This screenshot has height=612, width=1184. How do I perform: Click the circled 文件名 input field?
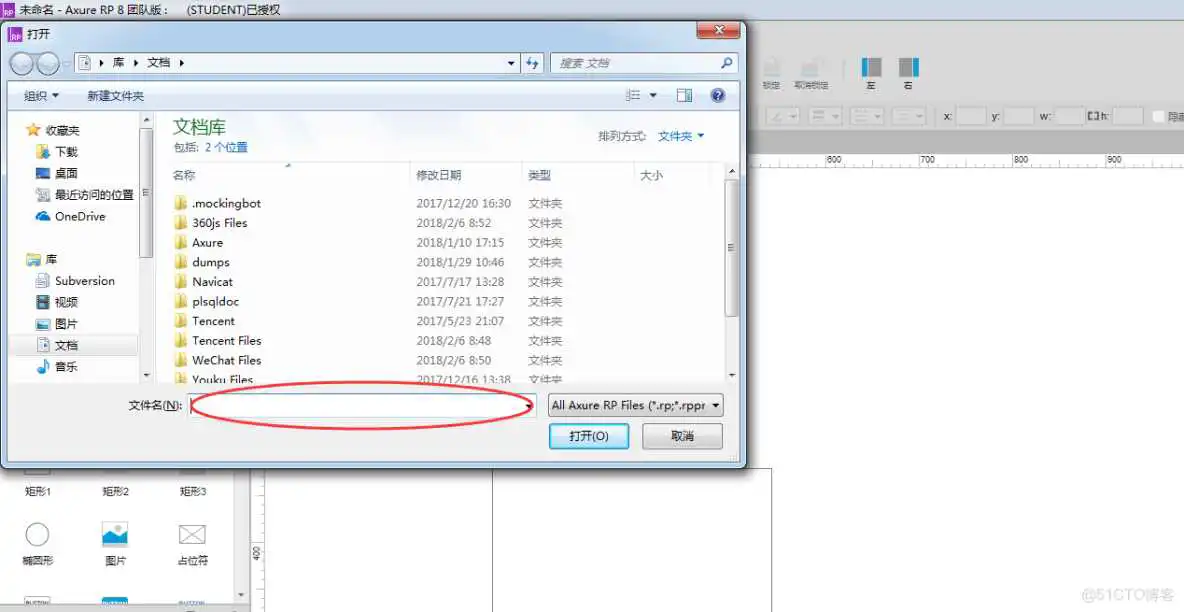[362, 406]
